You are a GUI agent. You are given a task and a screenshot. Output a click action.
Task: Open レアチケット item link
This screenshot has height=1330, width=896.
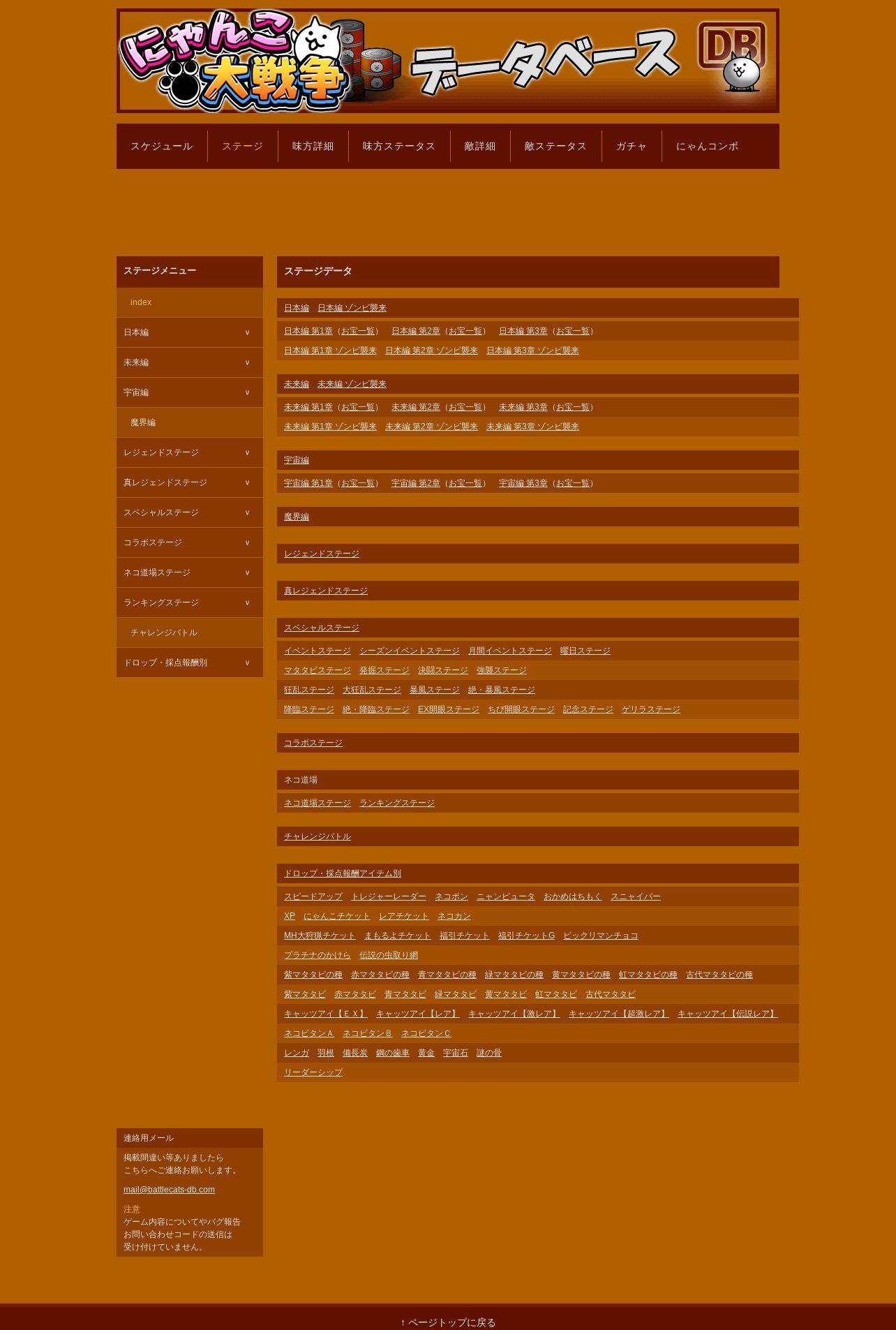coord(404,916)
